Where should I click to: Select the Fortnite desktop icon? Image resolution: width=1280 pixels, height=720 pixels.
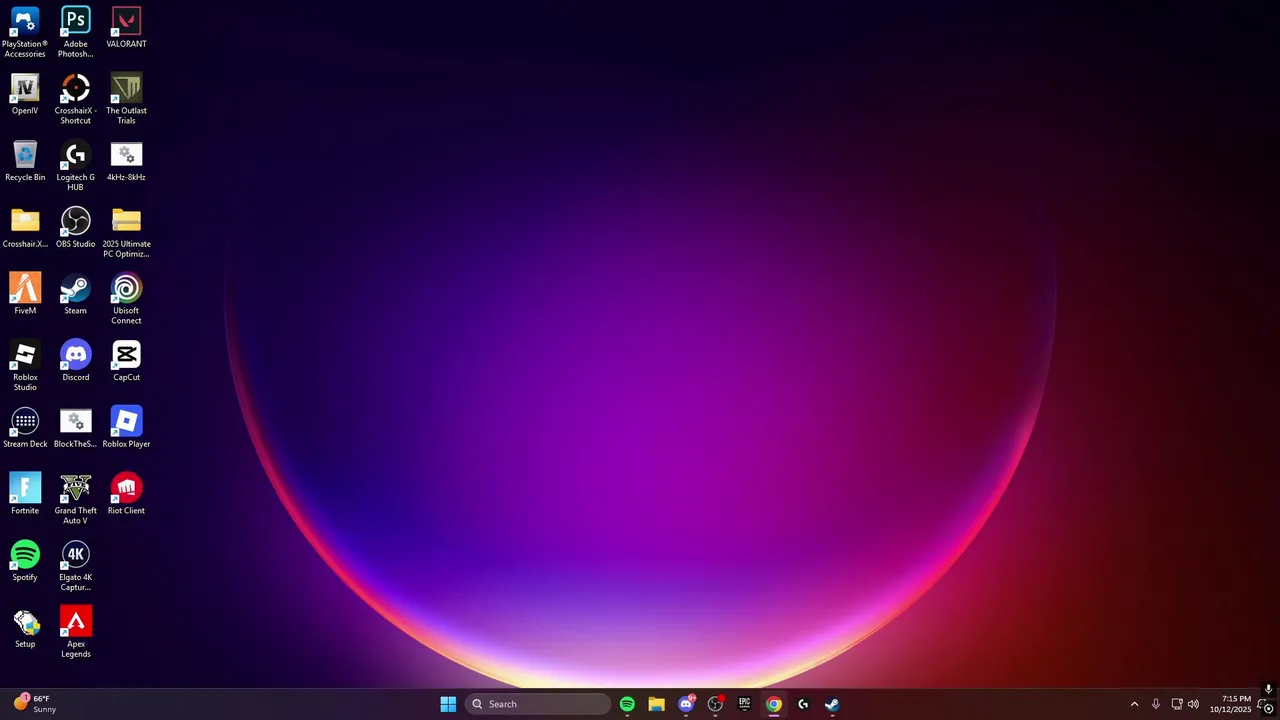point(25,494)
